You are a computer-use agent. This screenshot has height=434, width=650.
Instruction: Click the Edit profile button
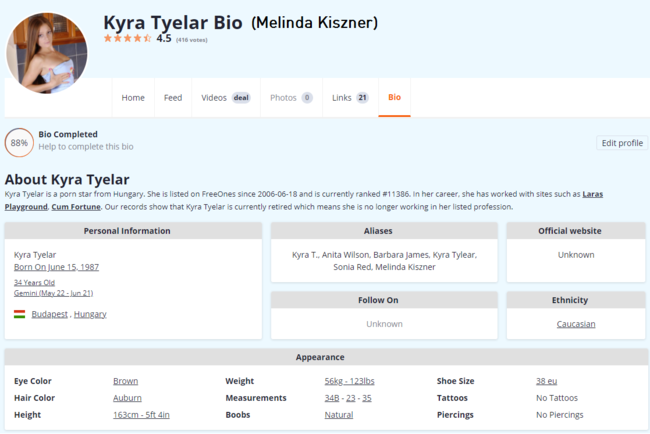pyautogui.click(x=622, y=143)
